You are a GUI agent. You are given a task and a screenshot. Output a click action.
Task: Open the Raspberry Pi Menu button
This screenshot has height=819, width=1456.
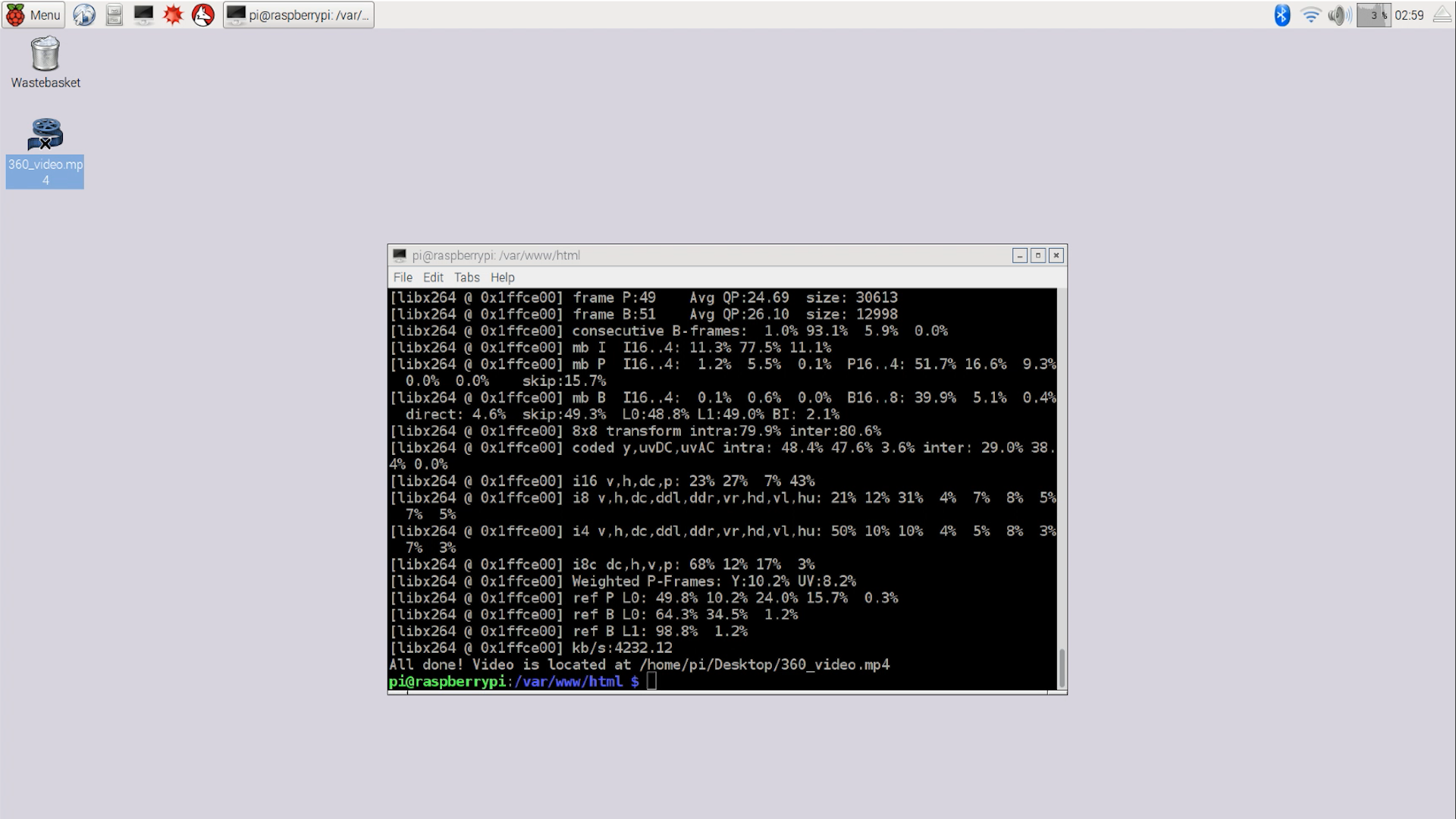pyautogui.click(x=33, y=14)
